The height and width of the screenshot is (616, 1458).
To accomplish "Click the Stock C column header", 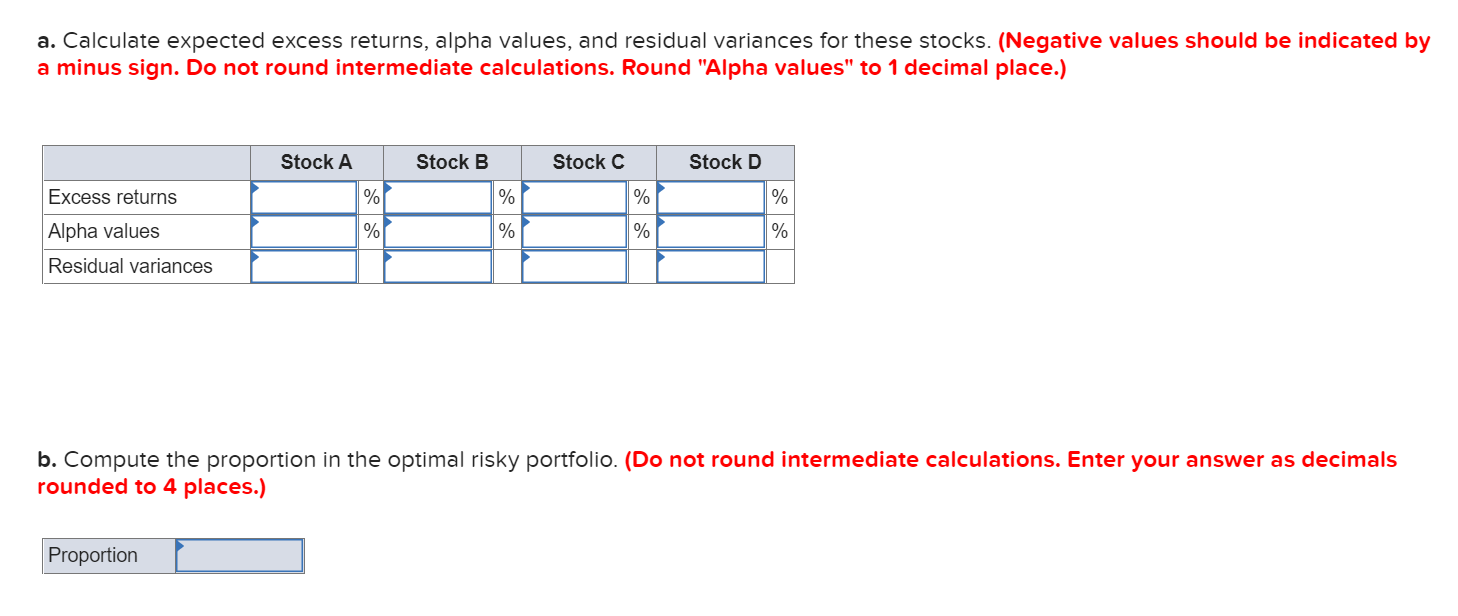I will [x=588, y=161].
